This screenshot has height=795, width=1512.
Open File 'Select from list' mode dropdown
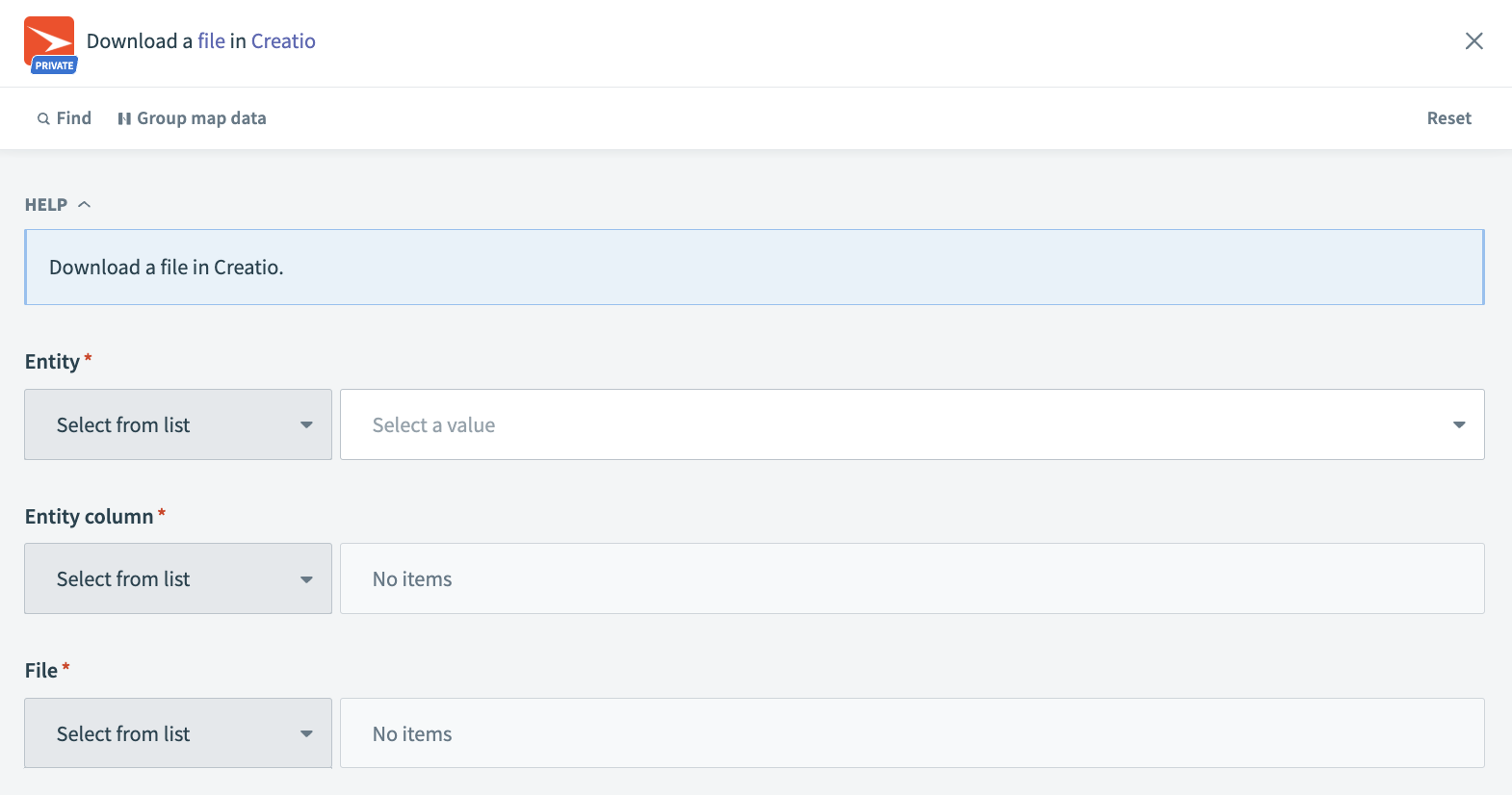(178, 733)
